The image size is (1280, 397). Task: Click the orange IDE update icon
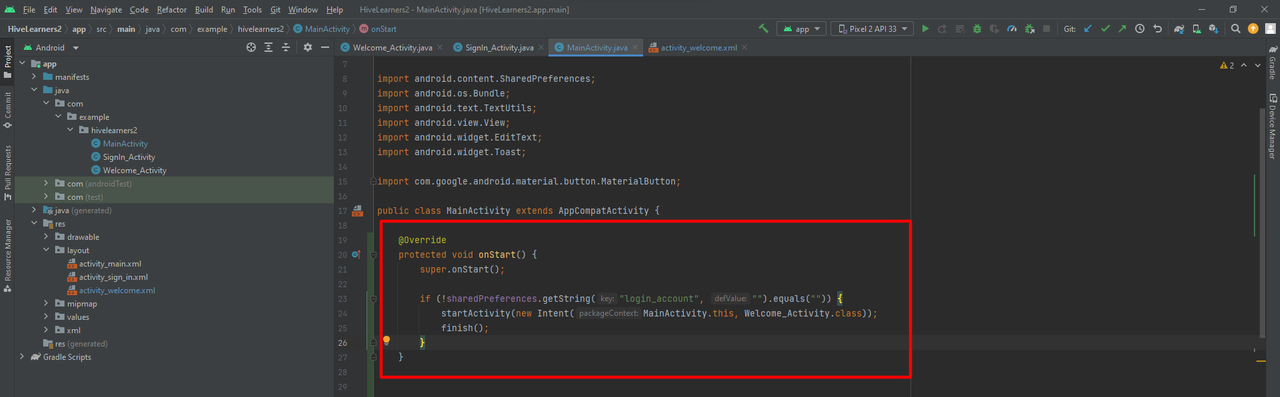(1253, 29)
